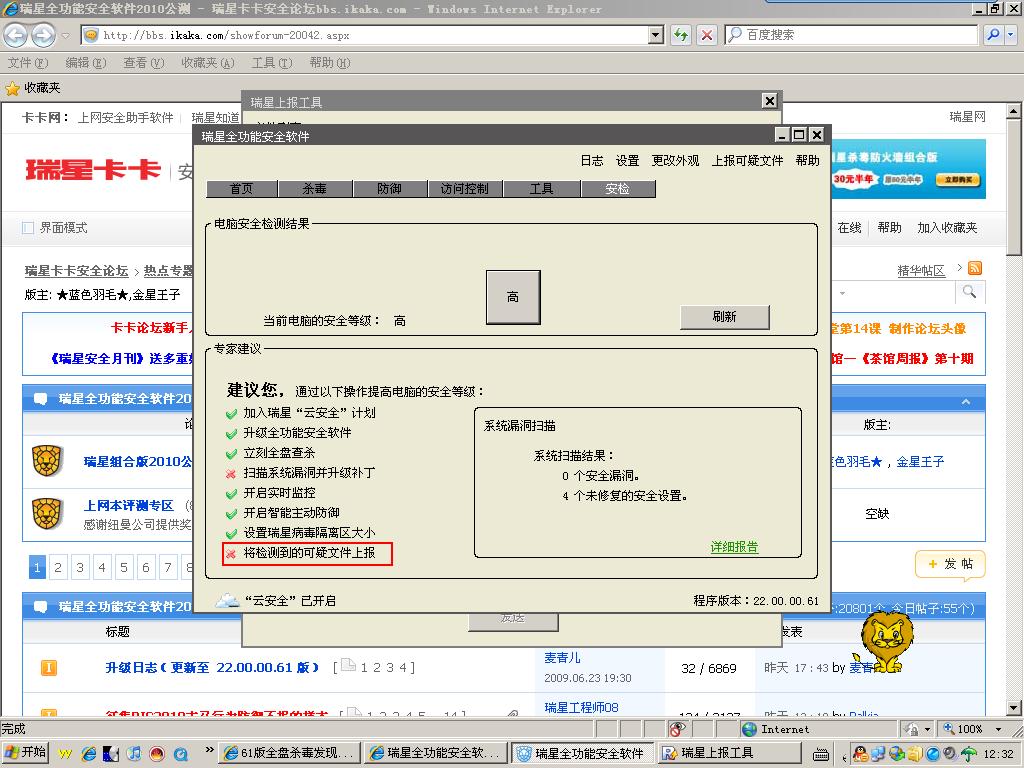Viewport: 1024px width, 768px height.
Task: Open the 收藏夹 menu in IE
Action: click(x=208, y=63)
